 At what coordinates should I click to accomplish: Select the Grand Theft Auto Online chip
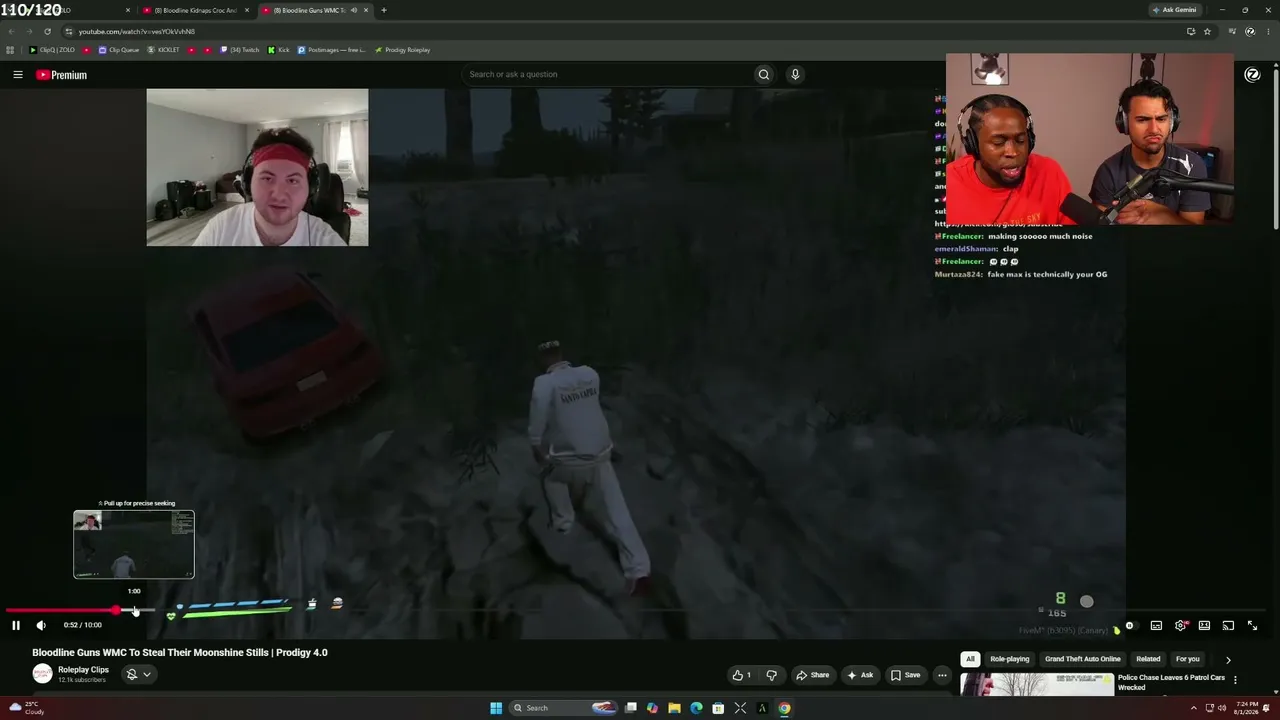1083,659
